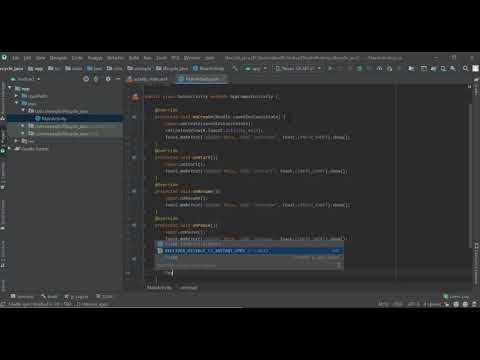Viewport: 480px width, 360px height.
Task: Choose the first autocomplete popup suggestion
Action: pyautogui.click(x=249, y=244)
